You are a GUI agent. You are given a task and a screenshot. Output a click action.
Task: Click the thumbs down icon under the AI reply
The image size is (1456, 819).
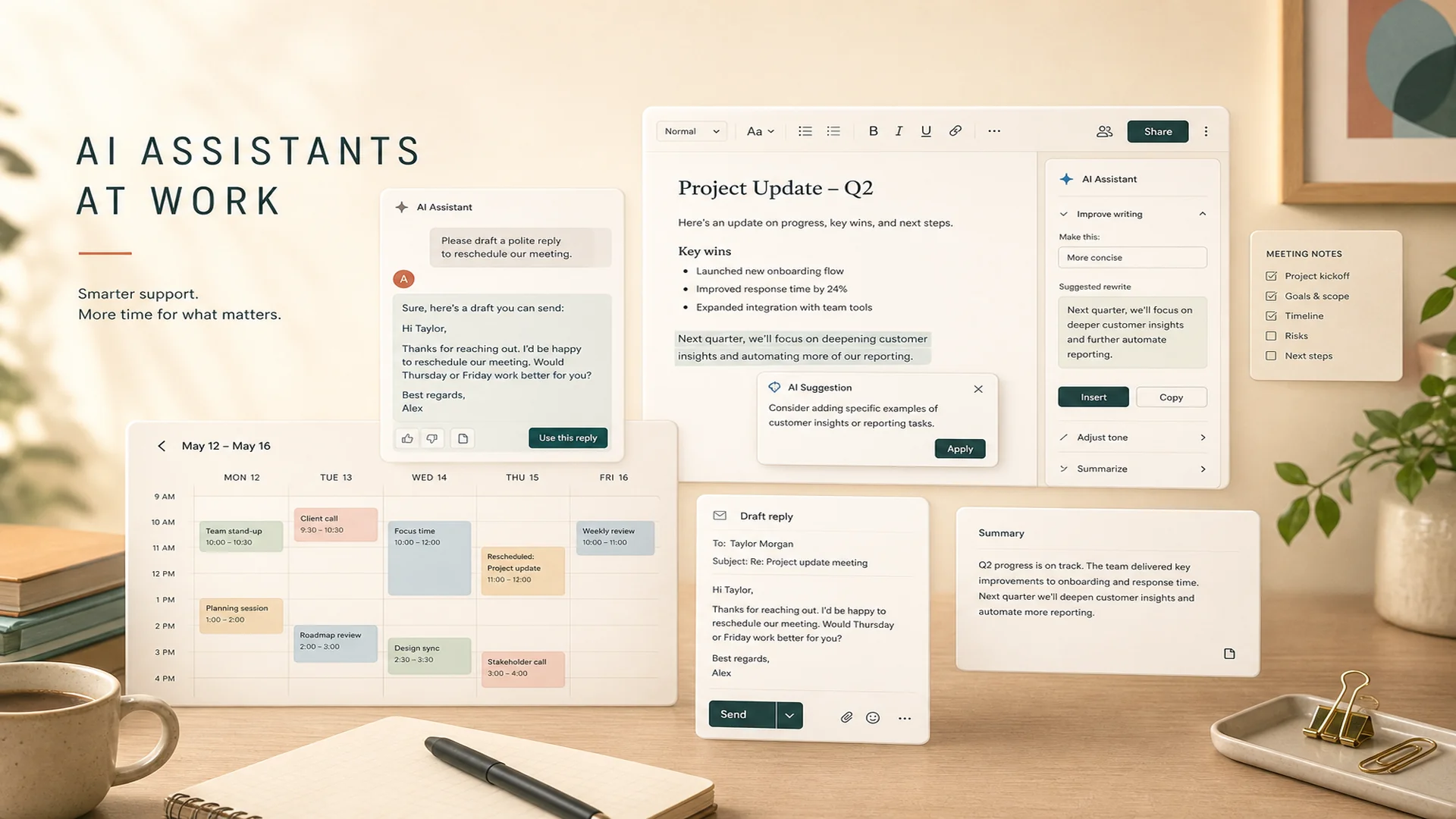pyautogui.click(x=431, y=438)
